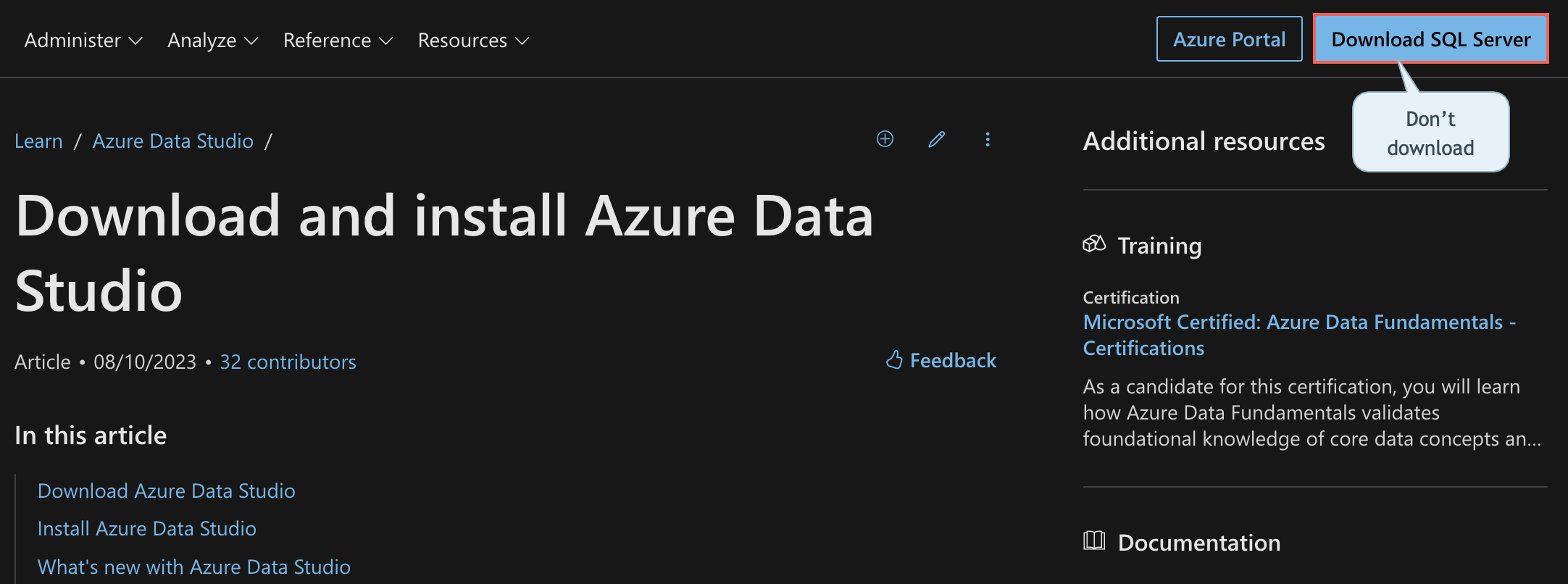Open Microsoft Certified Azure Data Fundamentals link
The height and width of the screenshot is (584, 1568).
[x=1299, y=335]
